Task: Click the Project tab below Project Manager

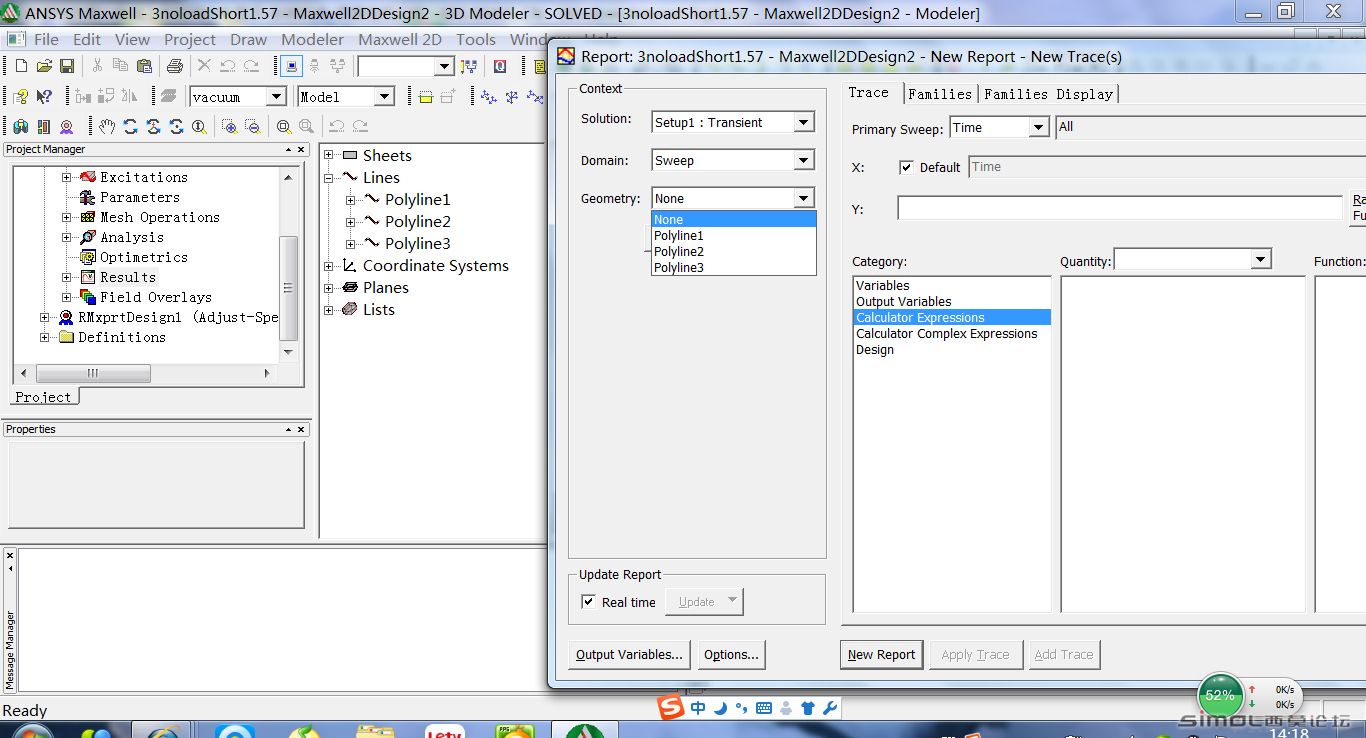Action: pyautogui.click(x=43, y=397)
